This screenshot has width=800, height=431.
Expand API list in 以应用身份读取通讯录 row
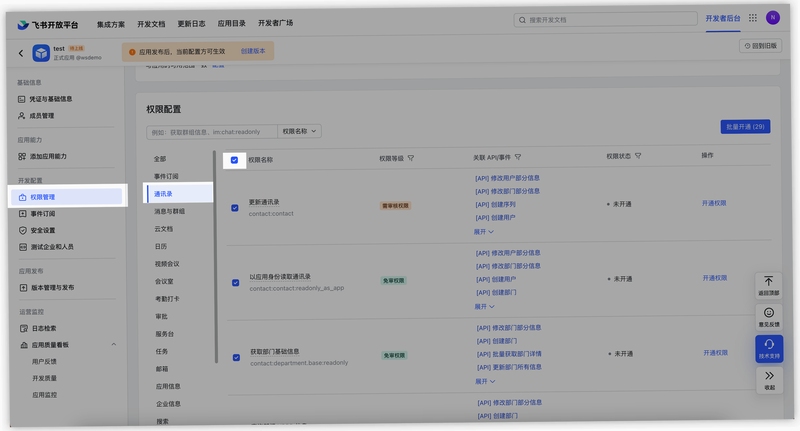click(485, 307)
